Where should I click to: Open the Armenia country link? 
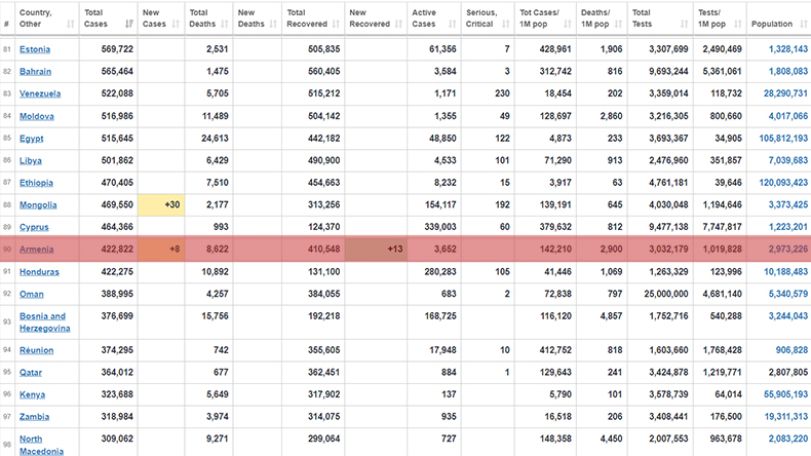36,249
